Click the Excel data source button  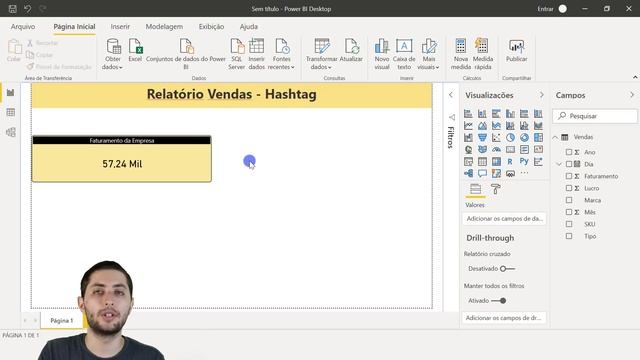pyautogui.click(x=135, y=51)
